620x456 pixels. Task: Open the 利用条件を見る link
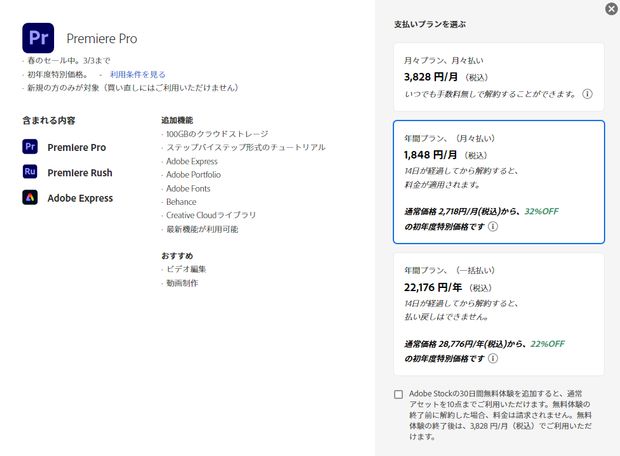click(x=138, y=74)
